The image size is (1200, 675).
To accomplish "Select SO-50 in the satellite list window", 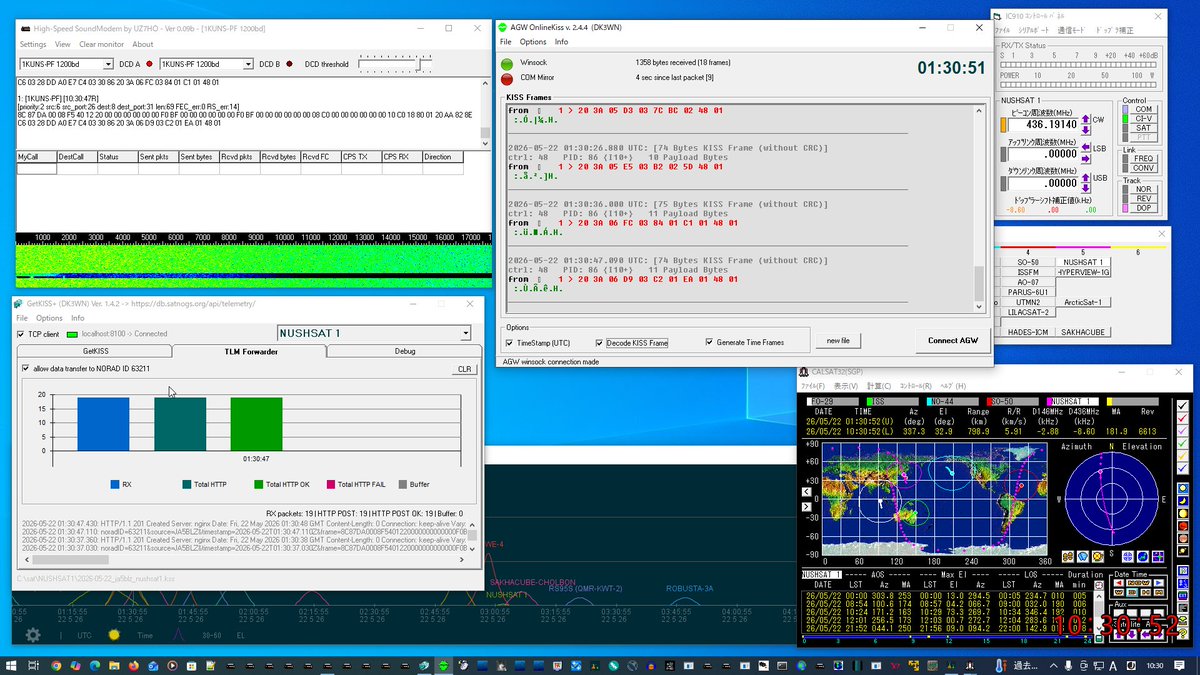I will tap(1028, 262).
